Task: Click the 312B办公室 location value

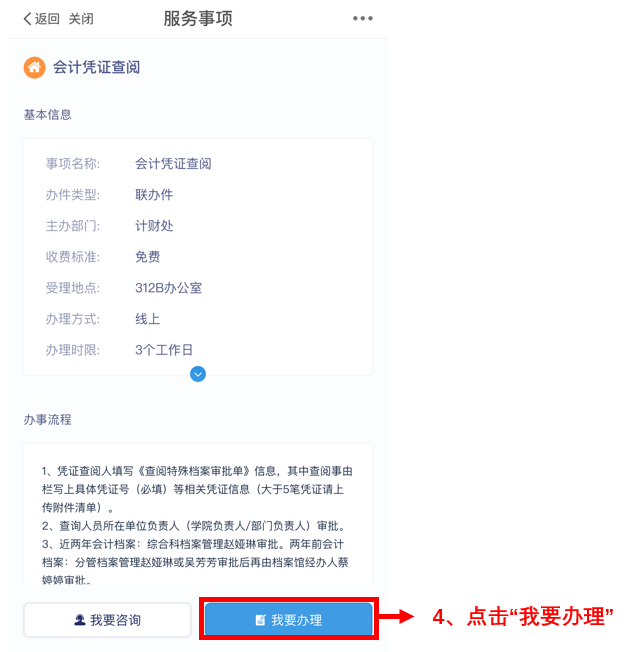Action: coord(168,288)
